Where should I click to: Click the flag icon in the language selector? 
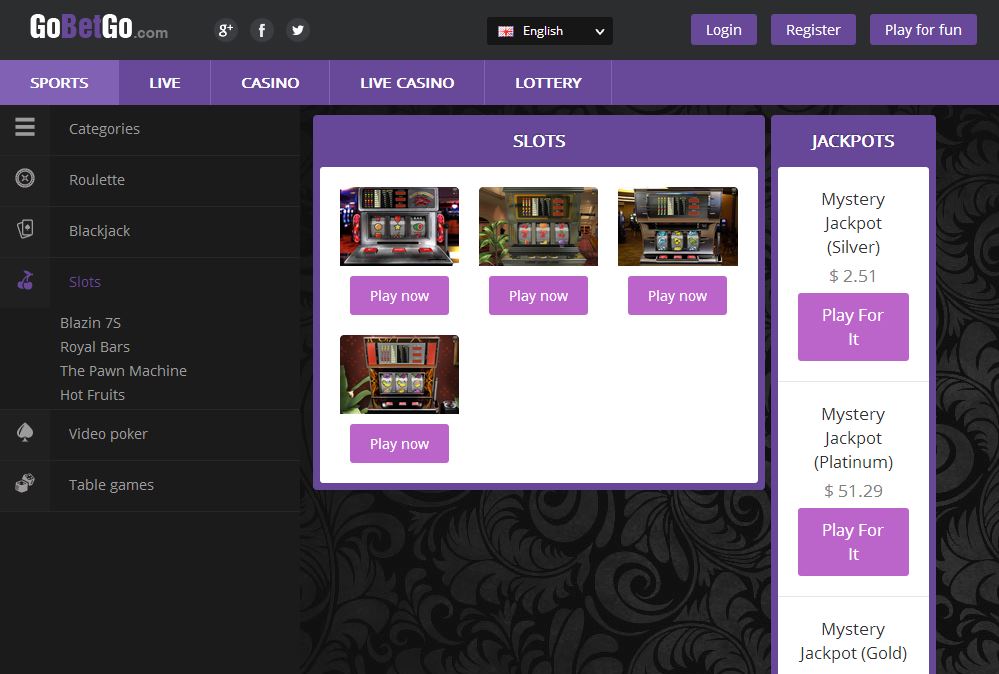506,31
